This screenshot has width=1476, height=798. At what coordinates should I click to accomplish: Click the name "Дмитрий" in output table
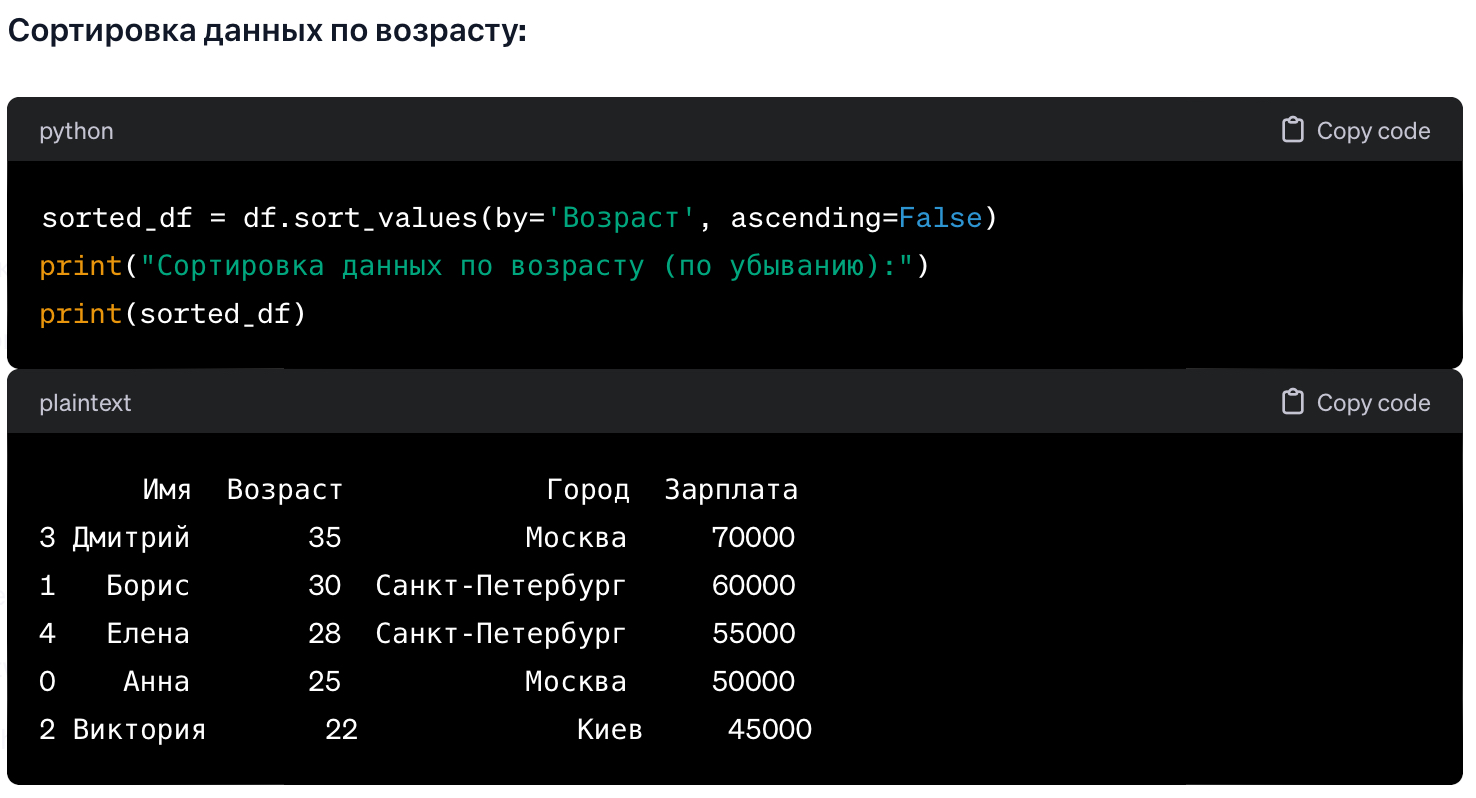coord(131,538)
